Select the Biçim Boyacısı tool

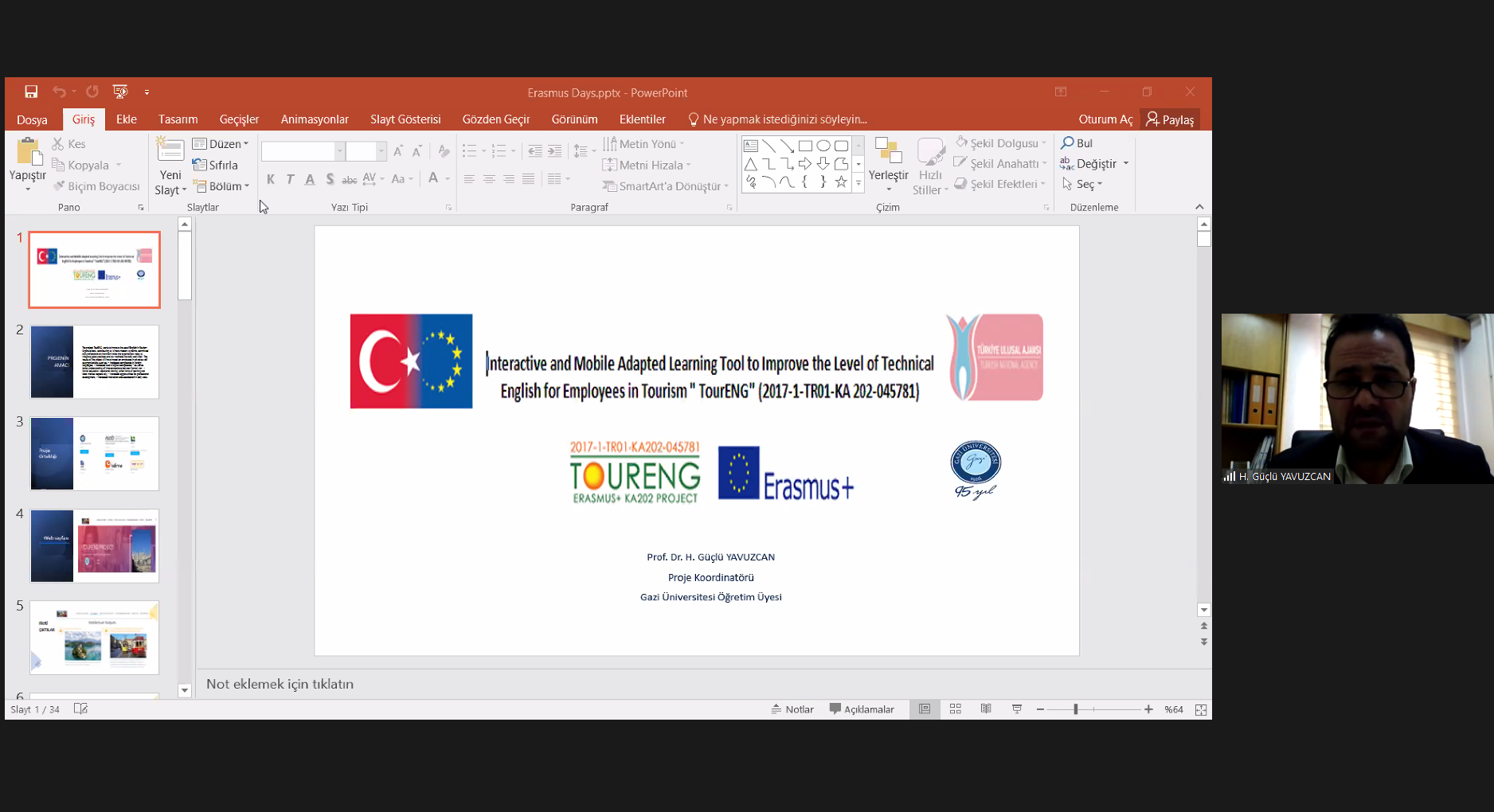(96, 186)
